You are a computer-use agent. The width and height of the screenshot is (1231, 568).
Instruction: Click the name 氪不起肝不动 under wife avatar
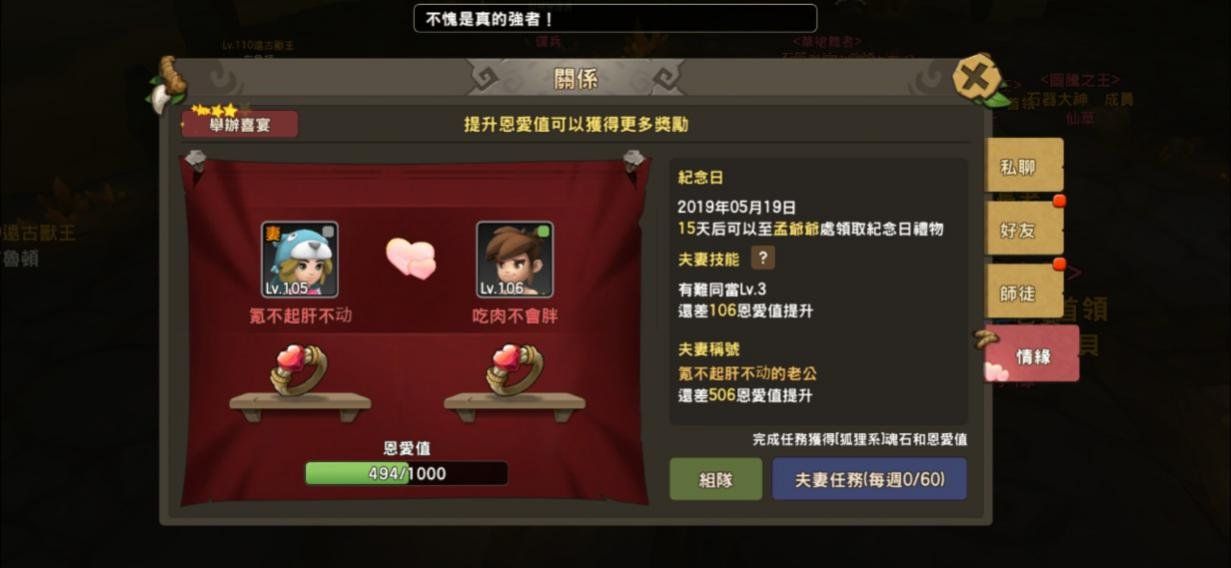pos(300,315)
